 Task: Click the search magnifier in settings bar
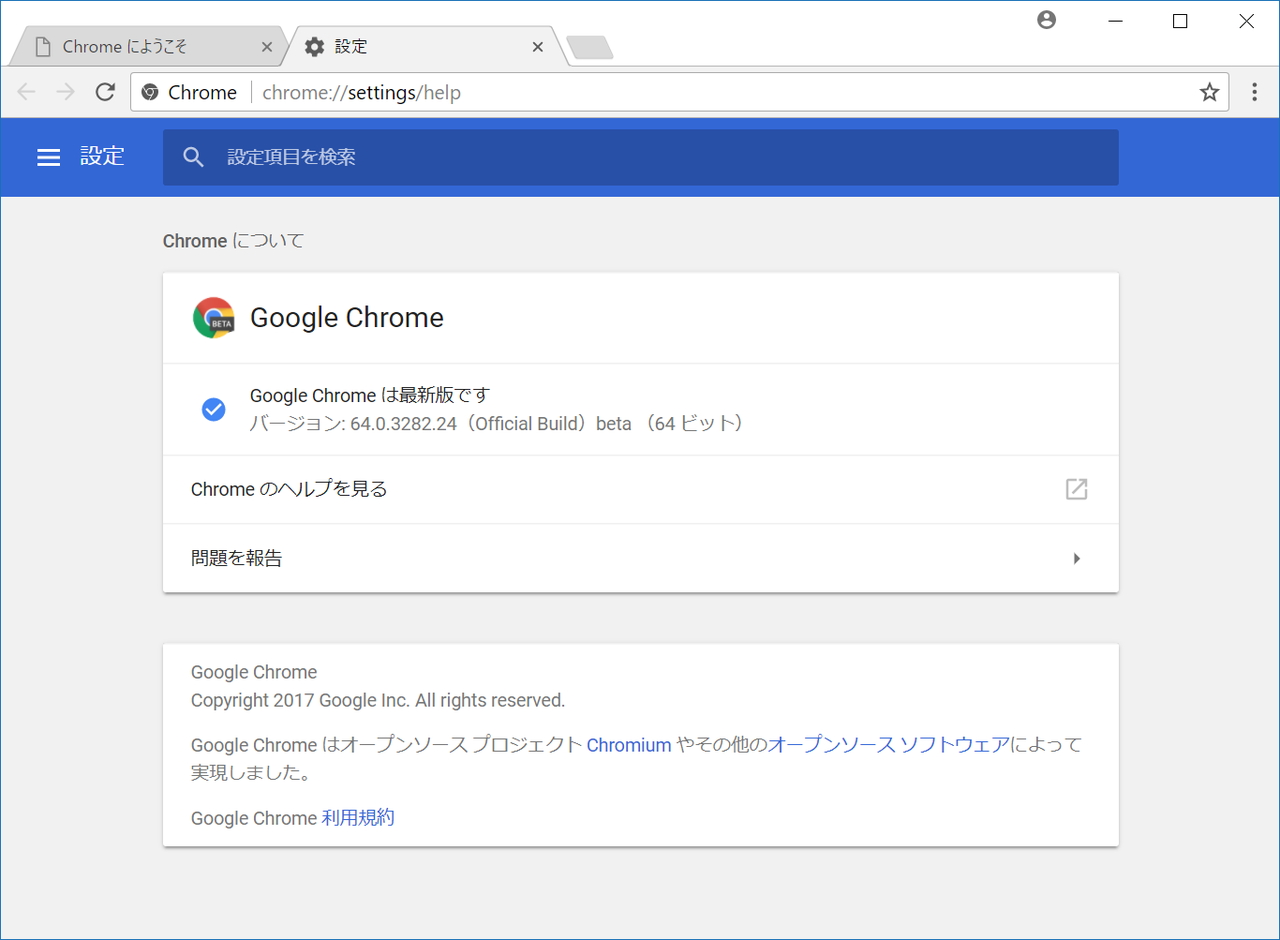193,157
